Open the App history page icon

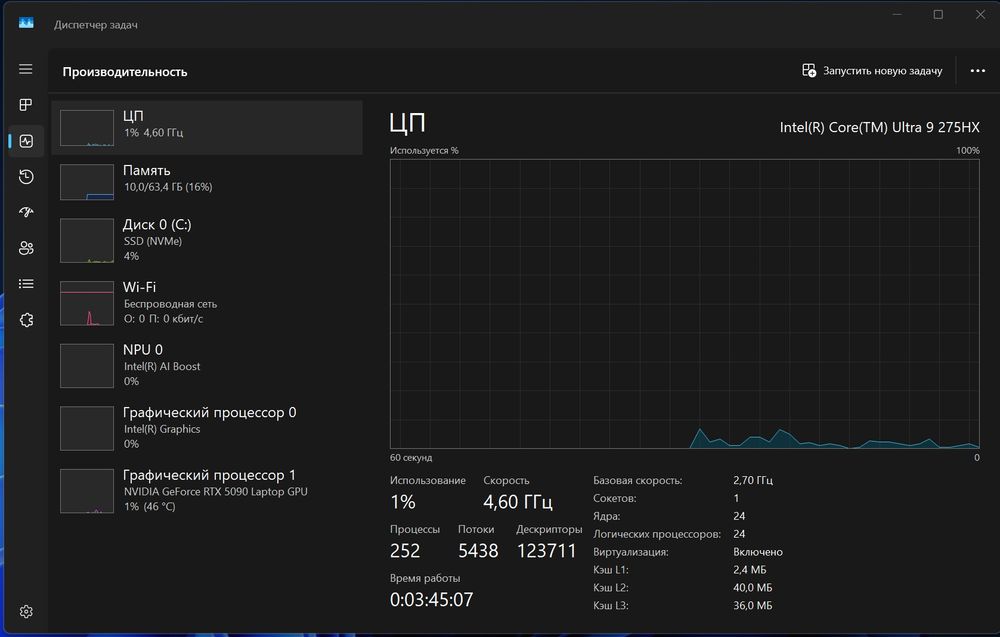[x=26, y=177]
